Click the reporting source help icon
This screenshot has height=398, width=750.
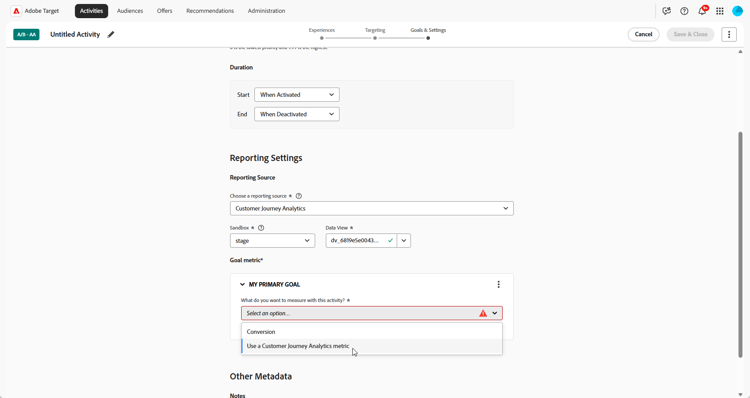(299, 196)
